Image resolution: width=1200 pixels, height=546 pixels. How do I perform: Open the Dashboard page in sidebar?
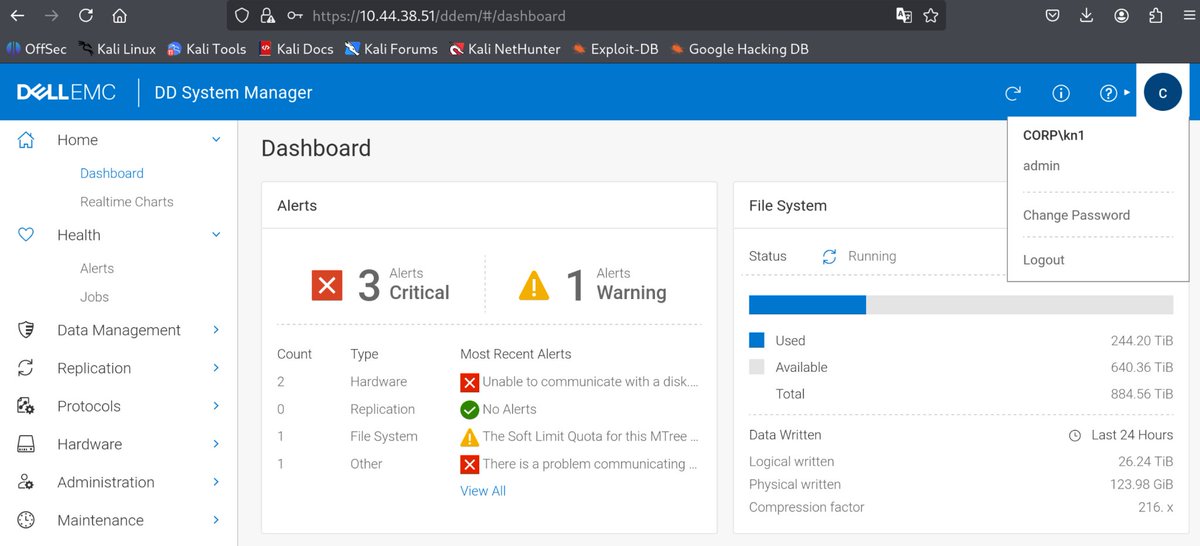click(x=112, y=173)
